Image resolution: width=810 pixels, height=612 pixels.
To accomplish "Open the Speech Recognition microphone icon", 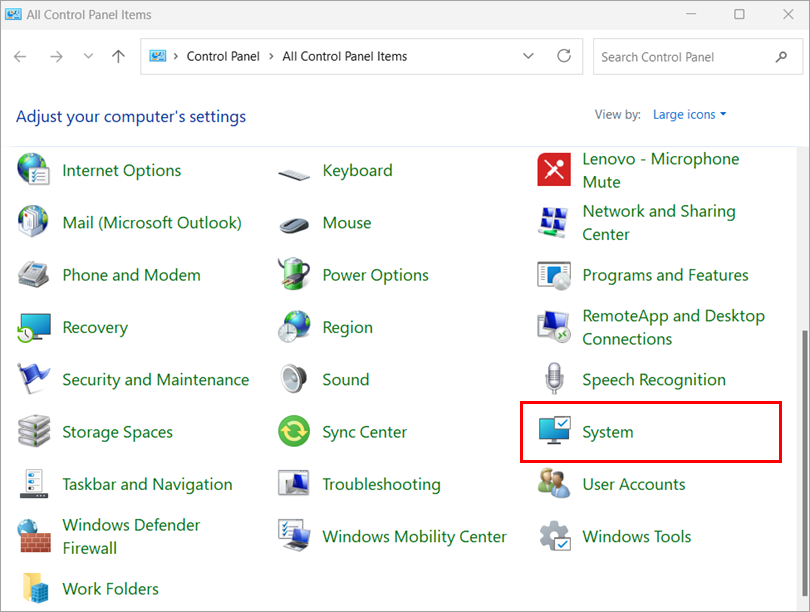I will (x=554, y=380).
